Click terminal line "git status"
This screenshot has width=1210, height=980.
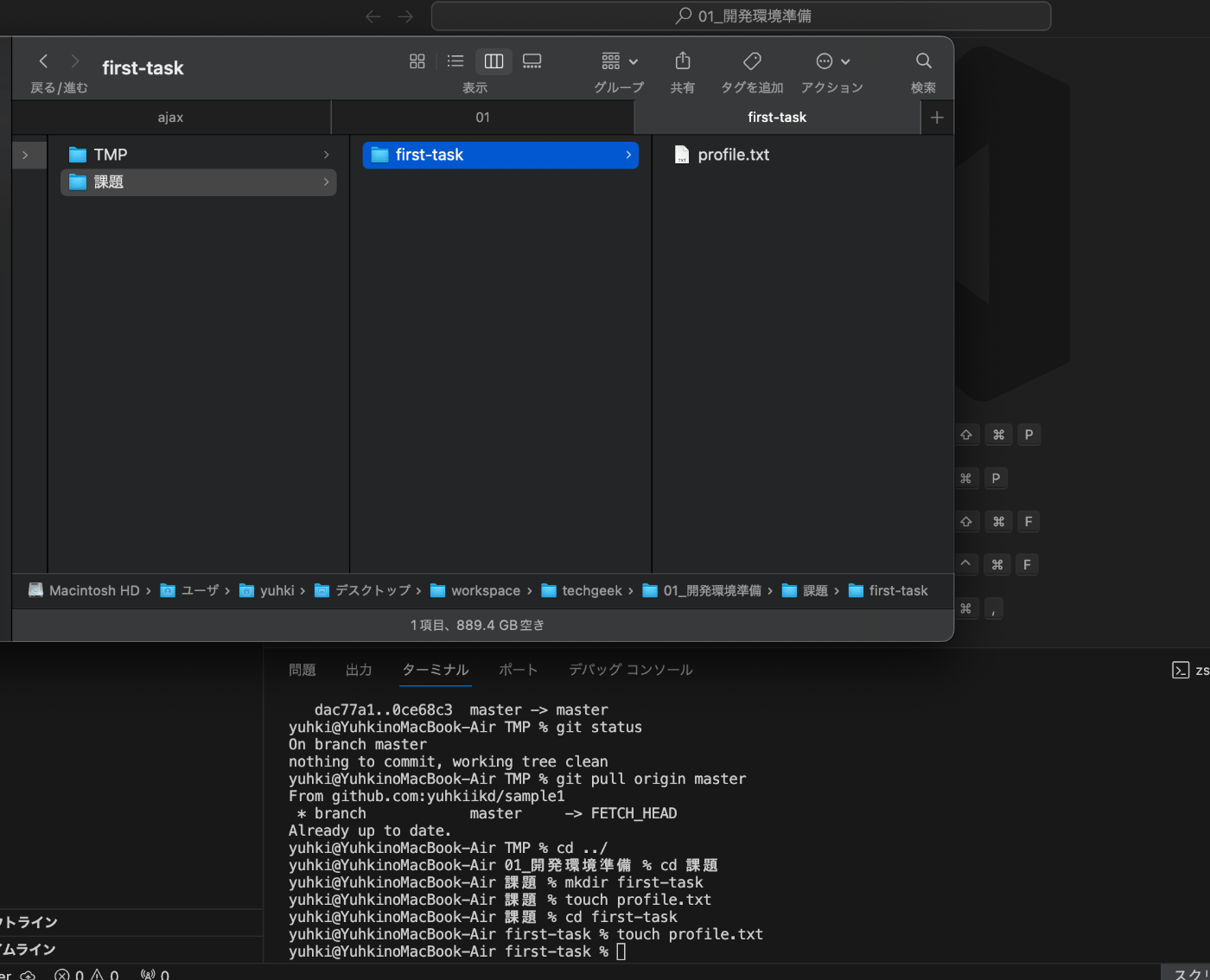click(600, 727)
